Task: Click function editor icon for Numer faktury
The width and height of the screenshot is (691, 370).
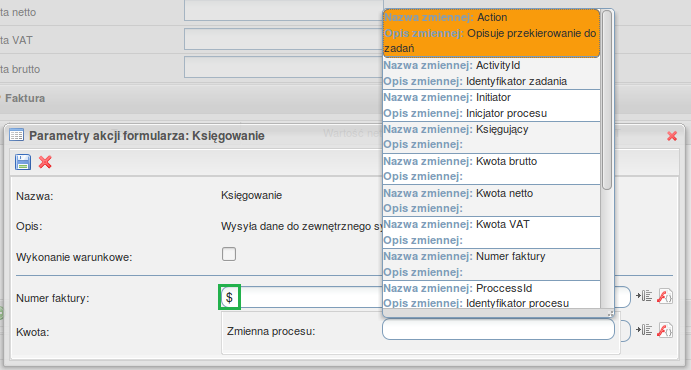Action: (x=665, y=296)
